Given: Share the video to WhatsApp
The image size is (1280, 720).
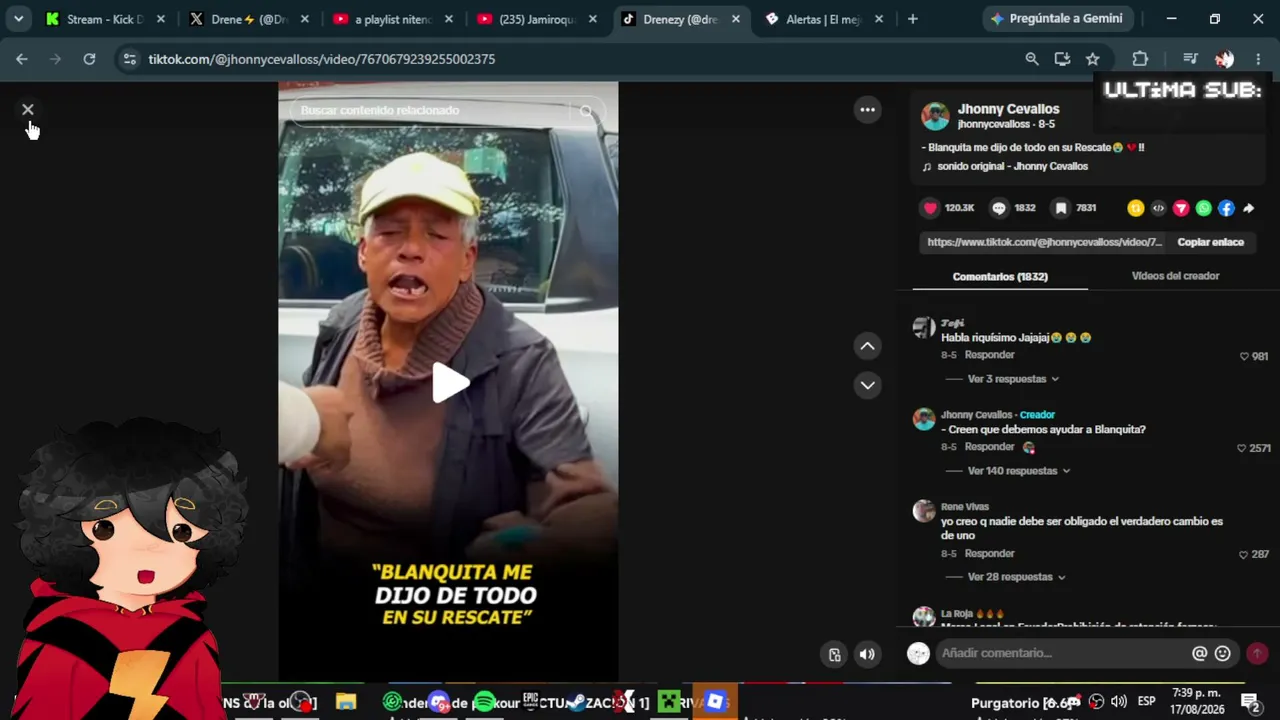Looking at the screenshot, I should tap(1204, 208).
